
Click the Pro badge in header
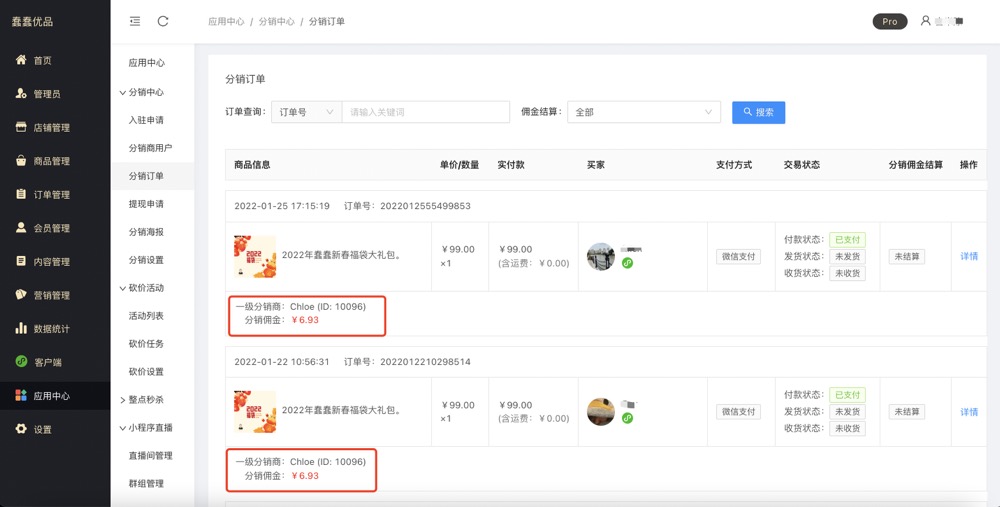point(889,21)
